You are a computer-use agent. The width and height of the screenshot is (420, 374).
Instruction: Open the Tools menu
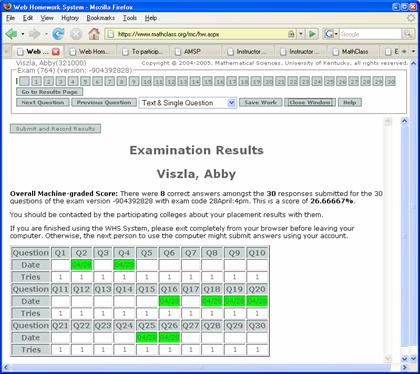click(x=130, y=18)
